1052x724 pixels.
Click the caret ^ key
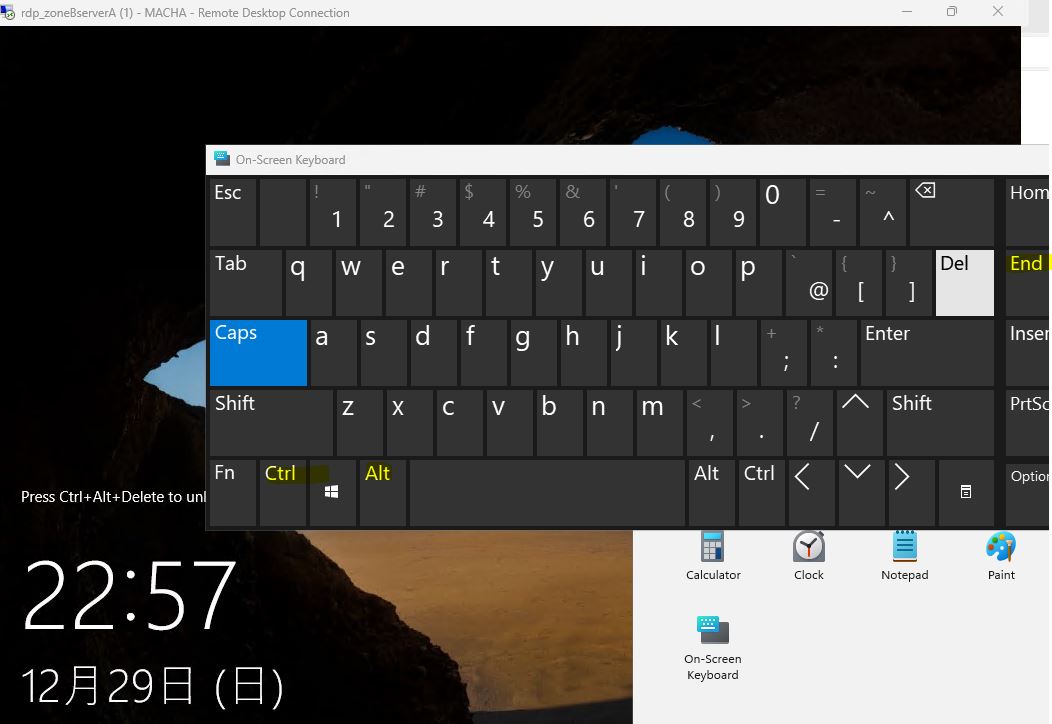click(x=883, y=211)
